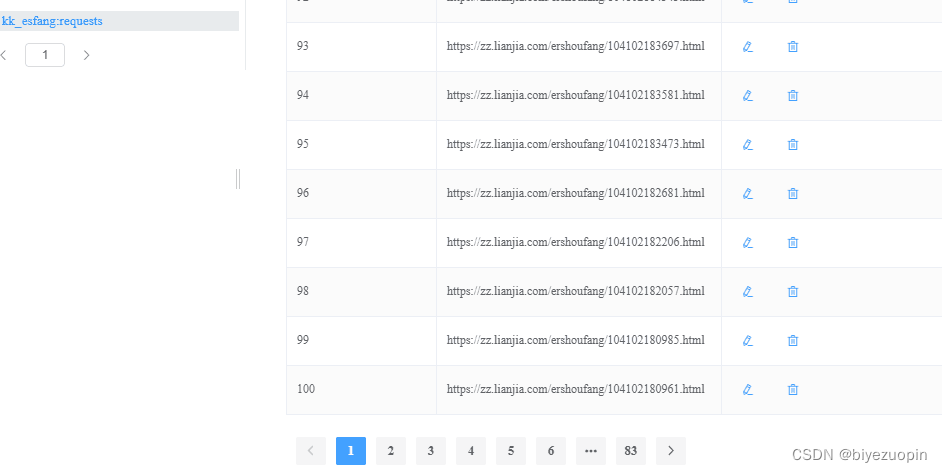942x472 pixels.
Task: Delete row 94 using trash icon
Action: (792, 95)
